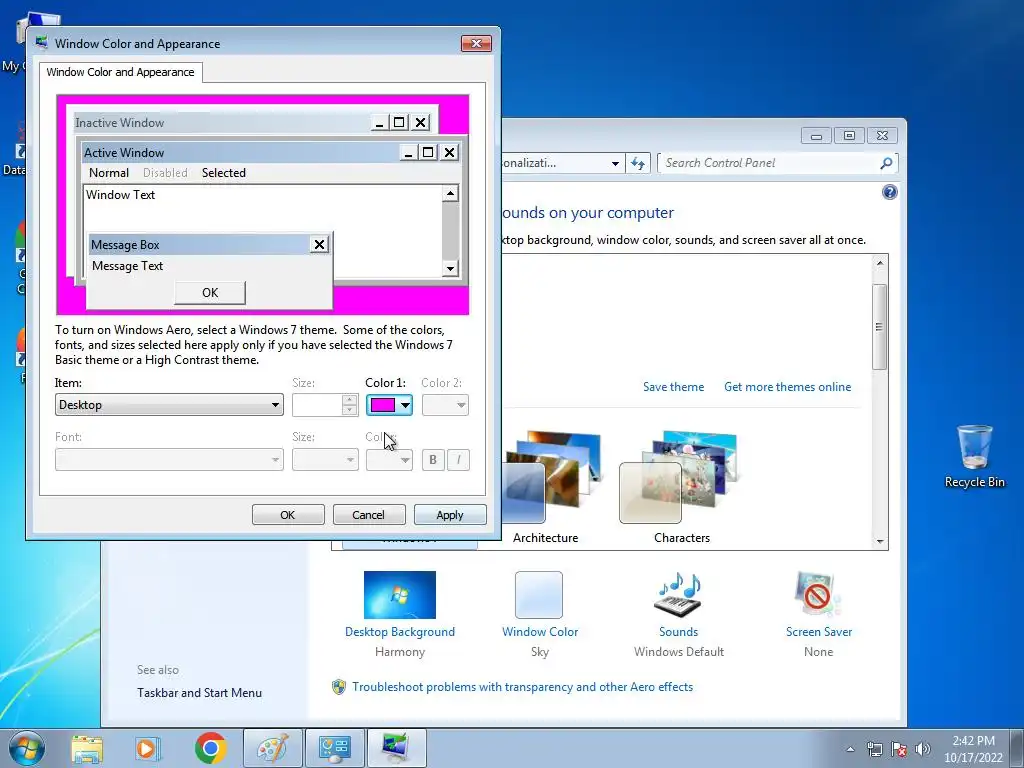This screenshot has height=768, width=1024.
Task: Increase item Size with up spinner
Action: (349, 400)
